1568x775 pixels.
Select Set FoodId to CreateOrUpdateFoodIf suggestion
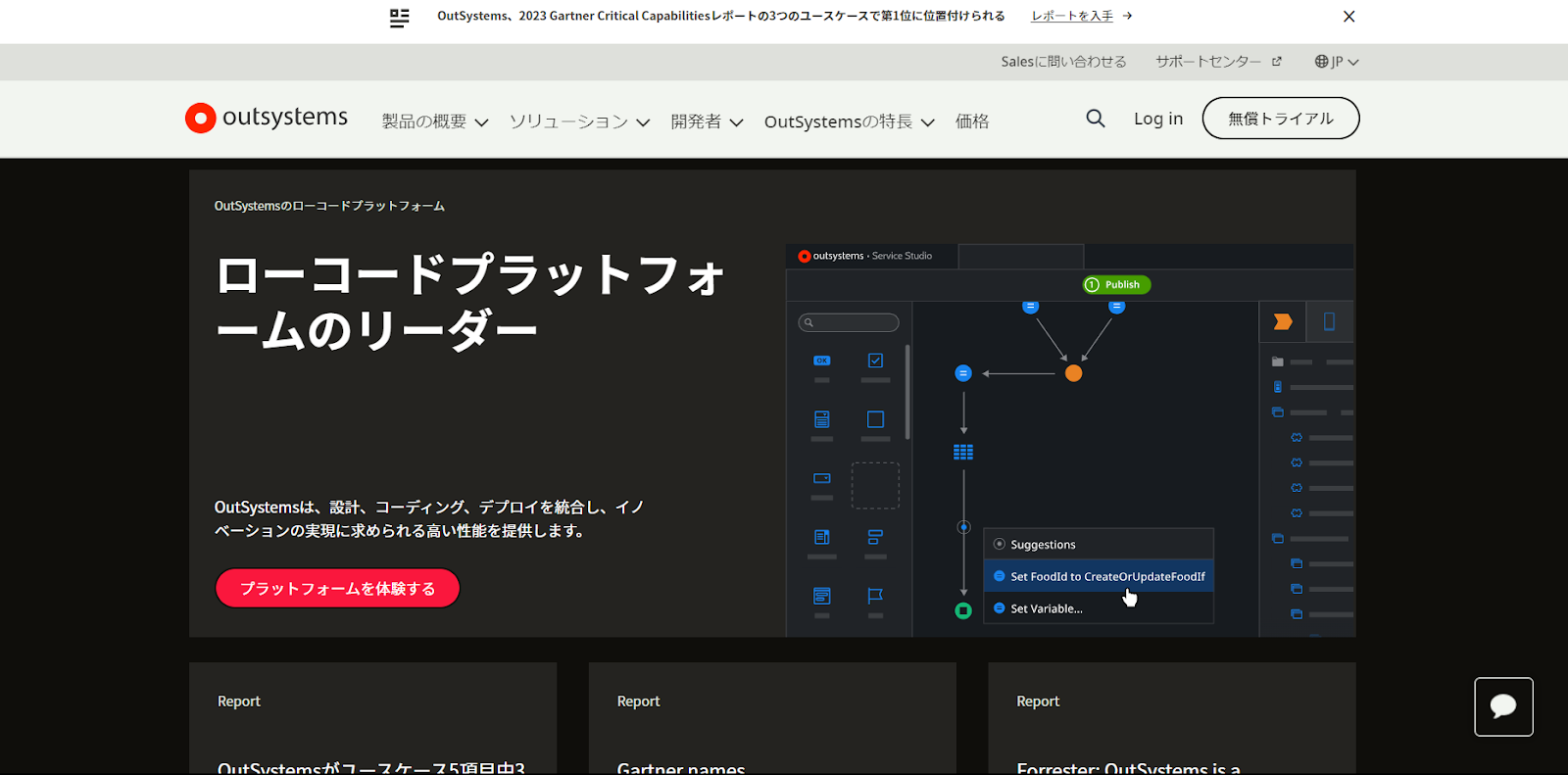point(1099,576)
